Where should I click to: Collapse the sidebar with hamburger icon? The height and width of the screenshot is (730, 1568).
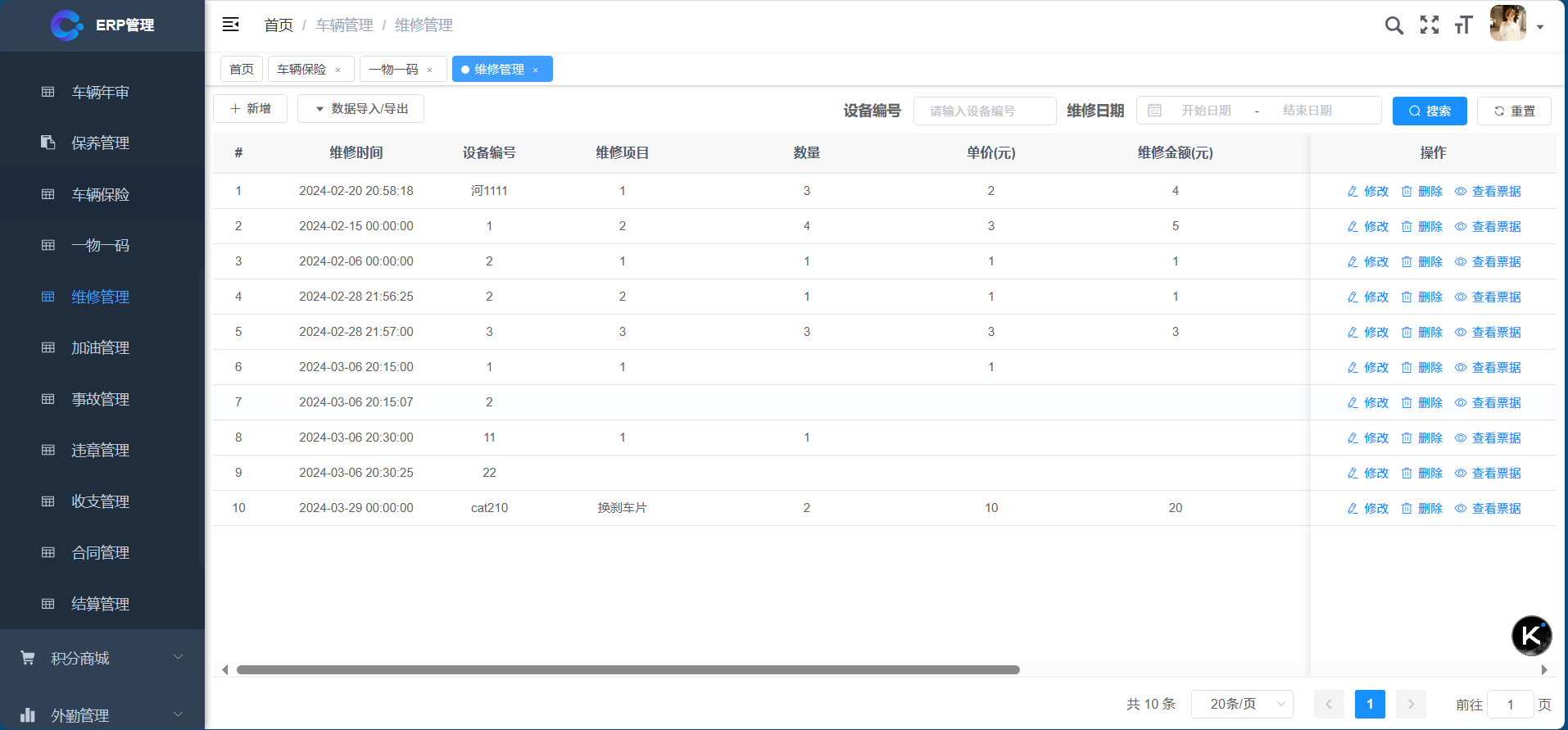[231, 25]
